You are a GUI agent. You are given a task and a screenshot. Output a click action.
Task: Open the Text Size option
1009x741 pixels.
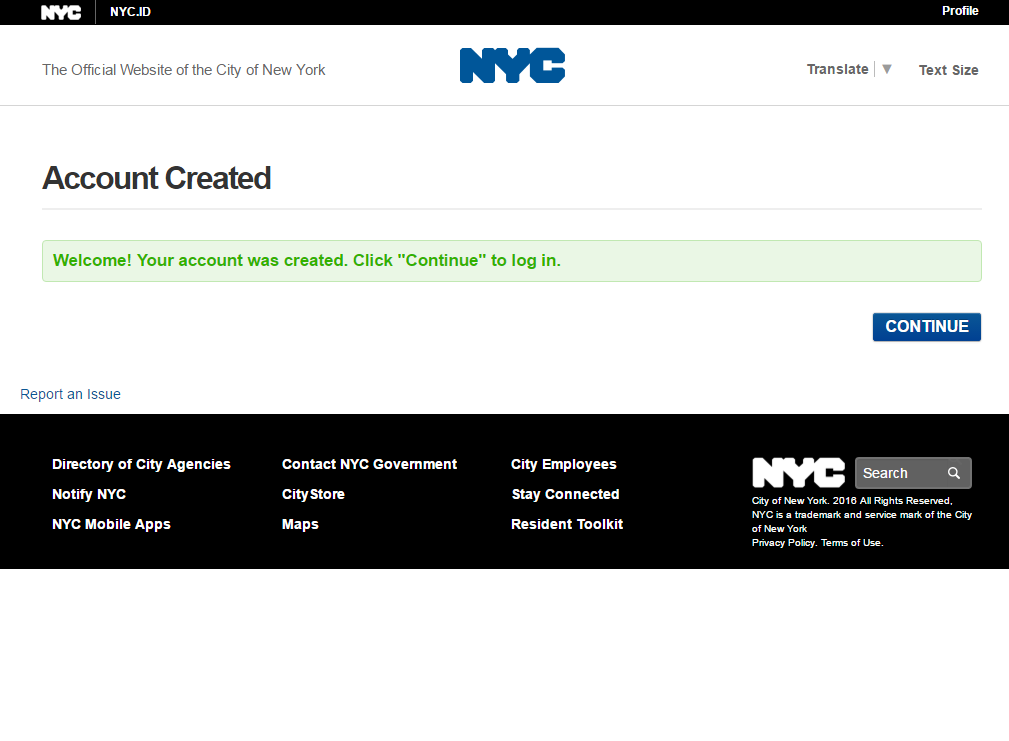pos(948,70)
